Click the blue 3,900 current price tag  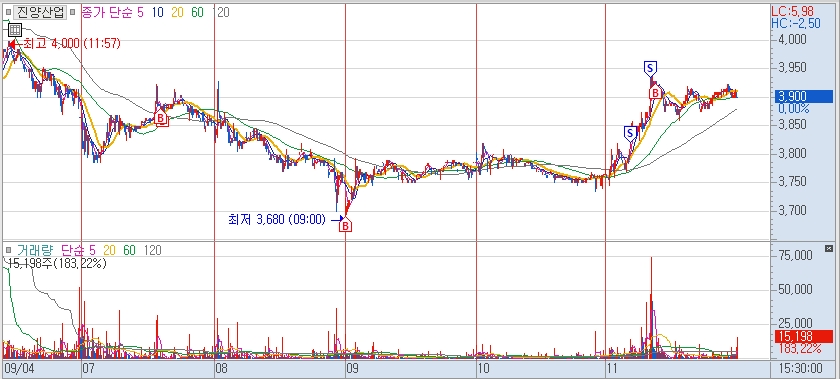coord(804,96)
